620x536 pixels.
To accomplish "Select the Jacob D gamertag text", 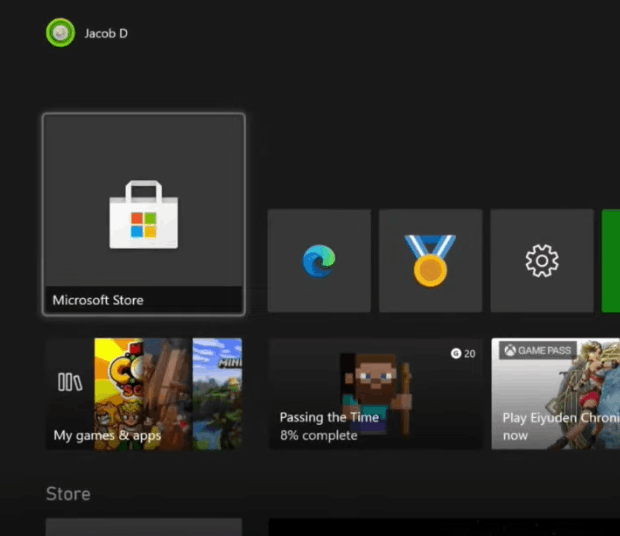I will pyautogui.click(x=106, y=34).
